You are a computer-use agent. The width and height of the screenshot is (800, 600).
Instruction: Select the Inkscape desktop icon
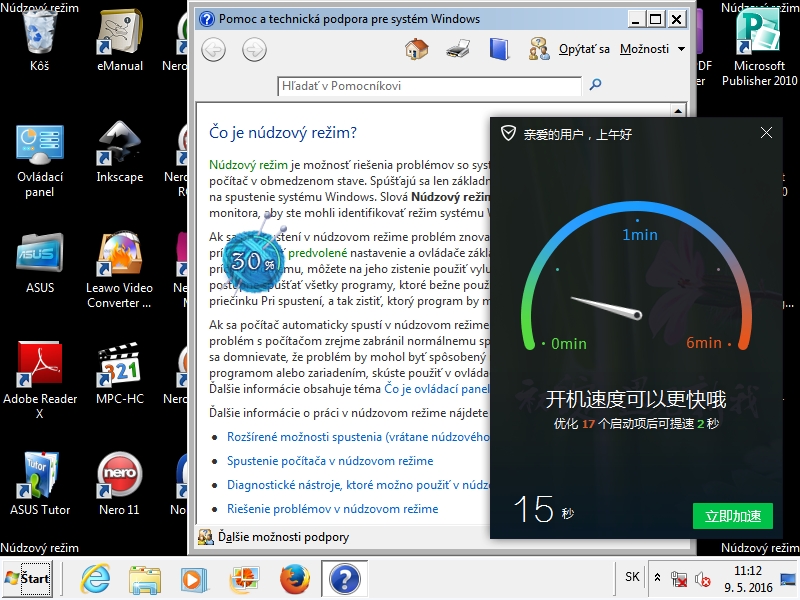click(x=120, y=152)
